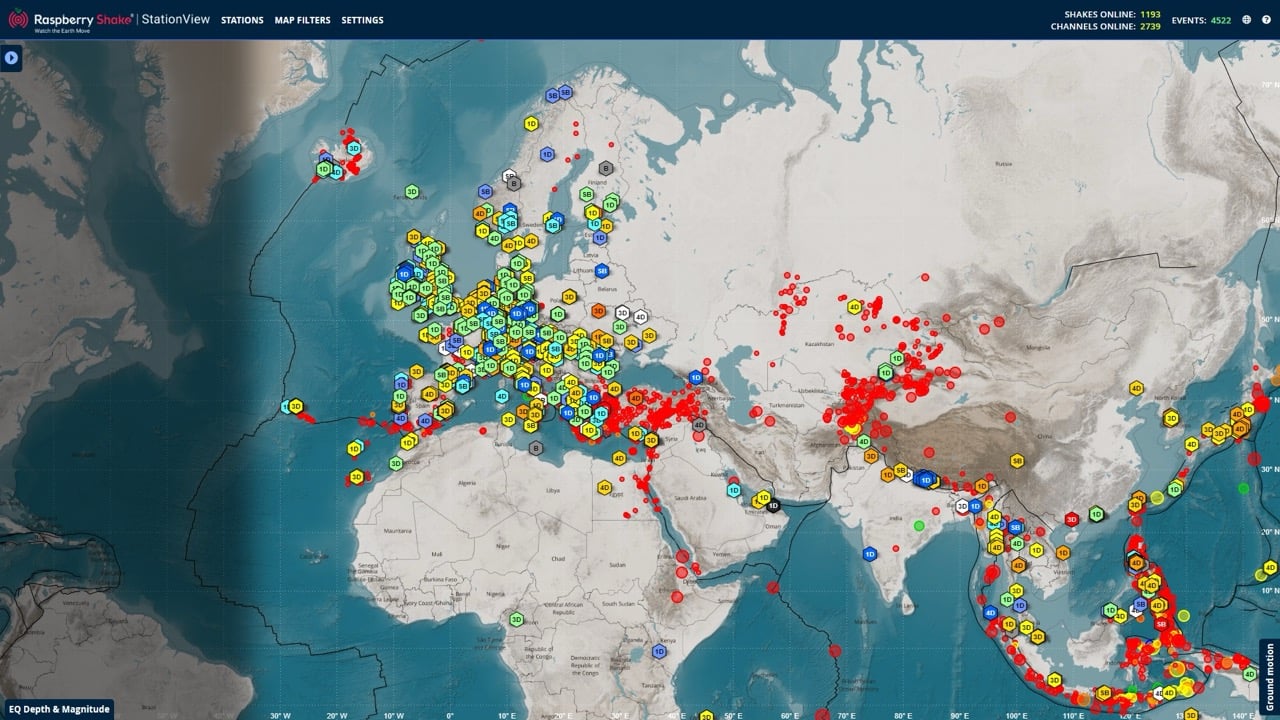Image resolution: width=1280 pixels, height=720 pixels.
Task: Open the Ground motion side tab
Action: tap(1269, 676)
